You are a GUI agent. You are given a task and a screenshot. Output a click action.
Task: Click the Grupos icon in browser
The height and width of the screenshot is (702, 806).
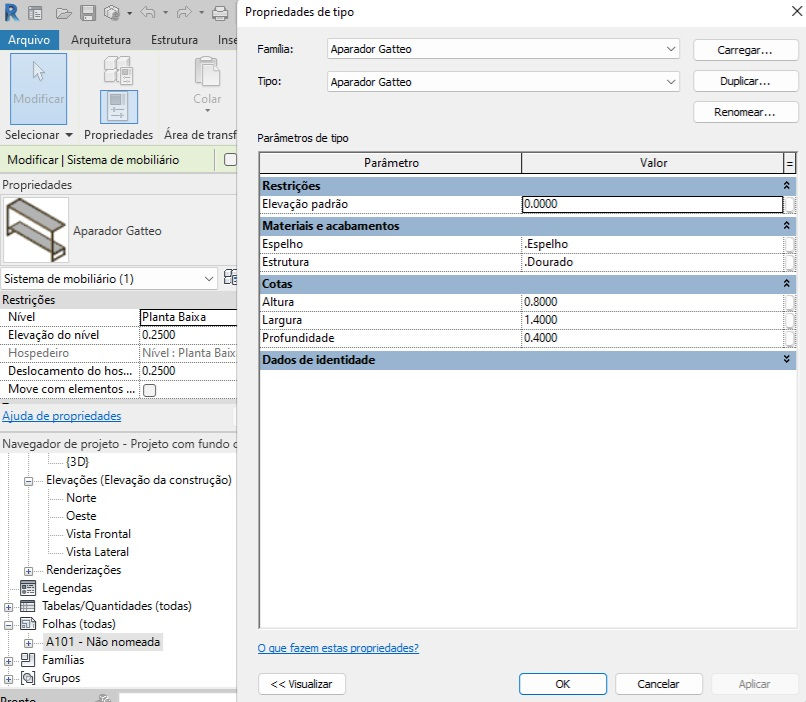click(x=28, y=678)
